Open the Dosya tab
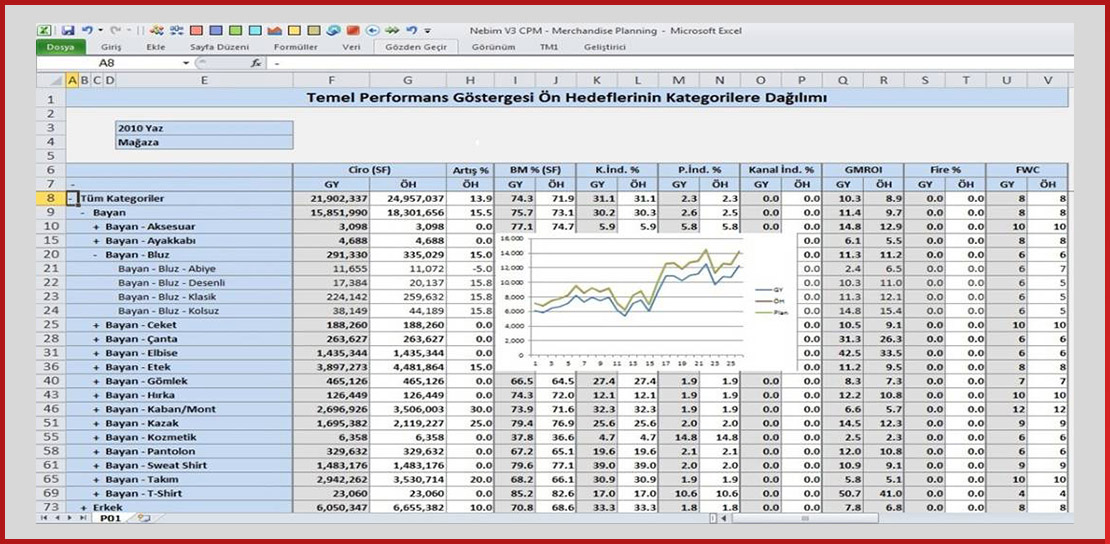 click(61, 47)
